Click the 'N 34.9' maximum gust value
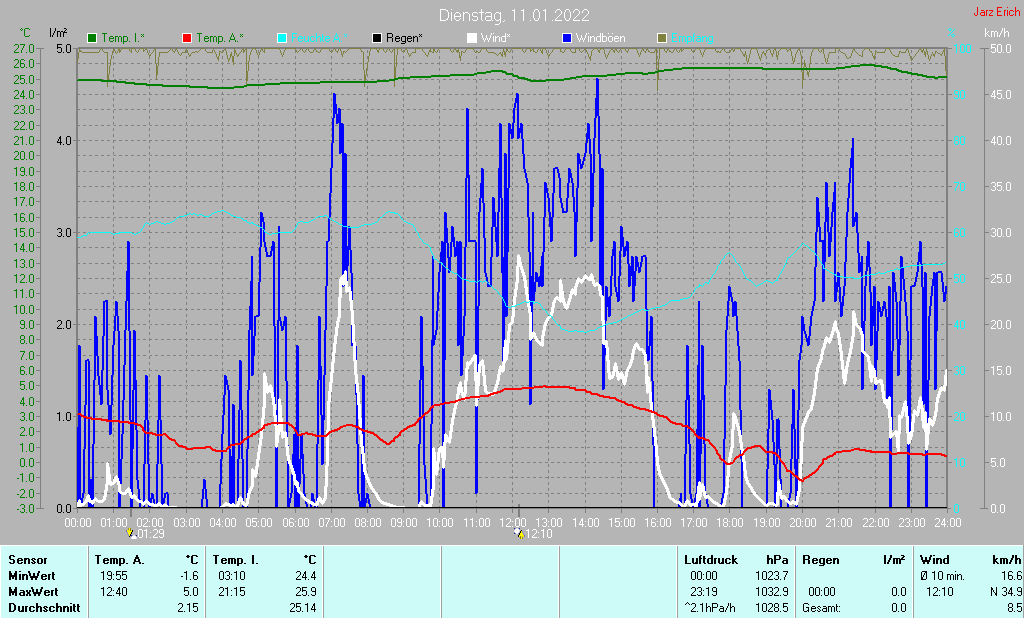The width and height of the screenshot is (1024, 618). (1006, 592)
